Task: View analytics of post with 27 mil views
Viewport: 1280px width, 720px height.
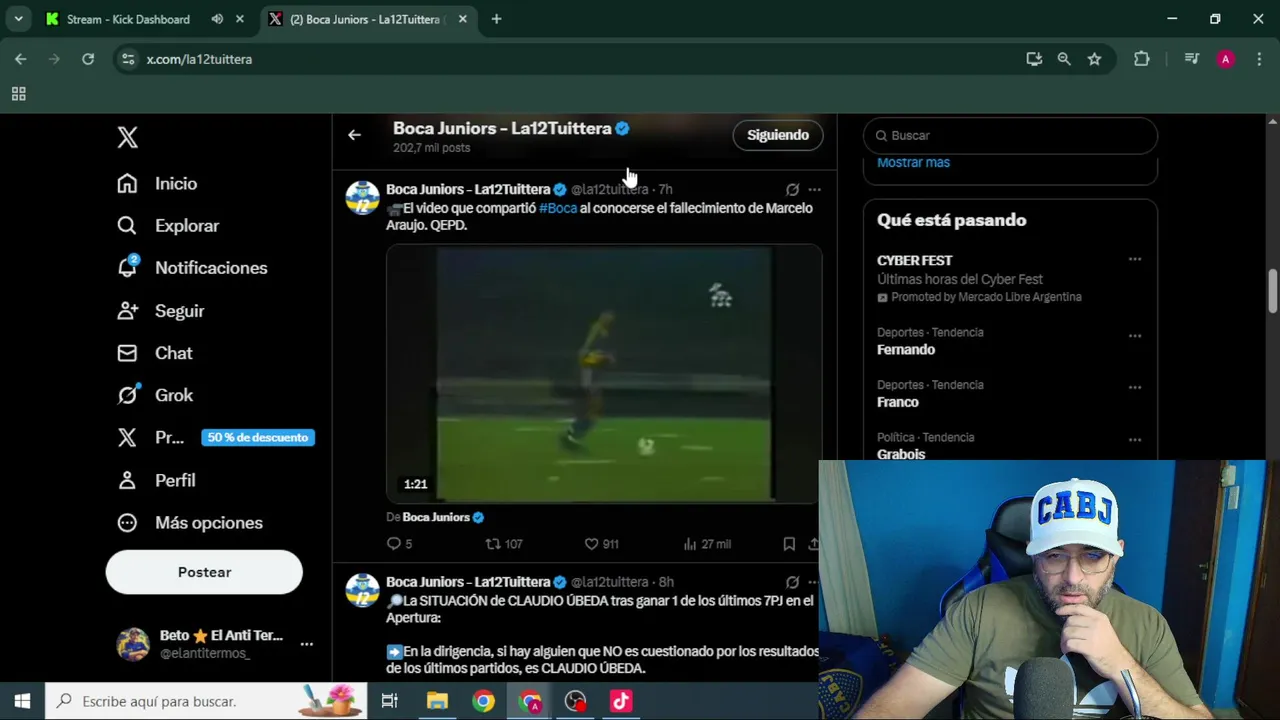Action: tap(707, 544)
